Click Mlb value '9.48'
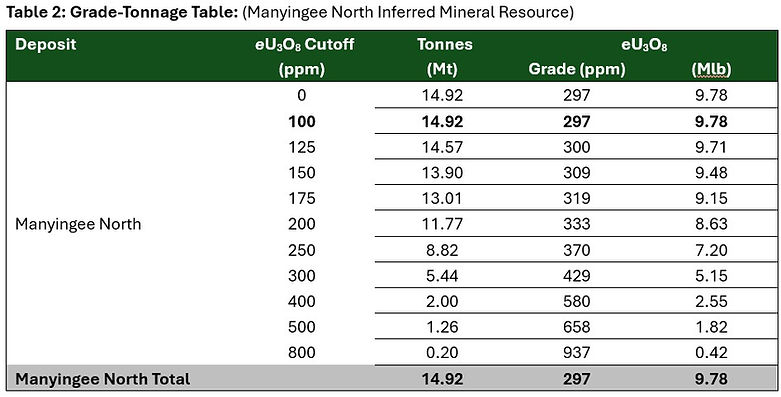The height and width of the screenshot is (397, 781). (x=711, y=173)
